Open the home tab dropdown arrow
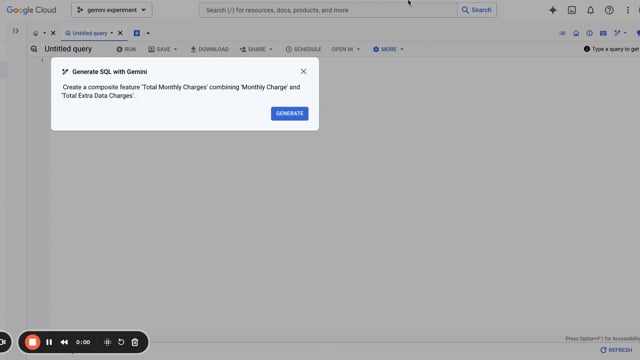Image resolution: width=640 pixels, height=360 pixels. click(44, 33)
